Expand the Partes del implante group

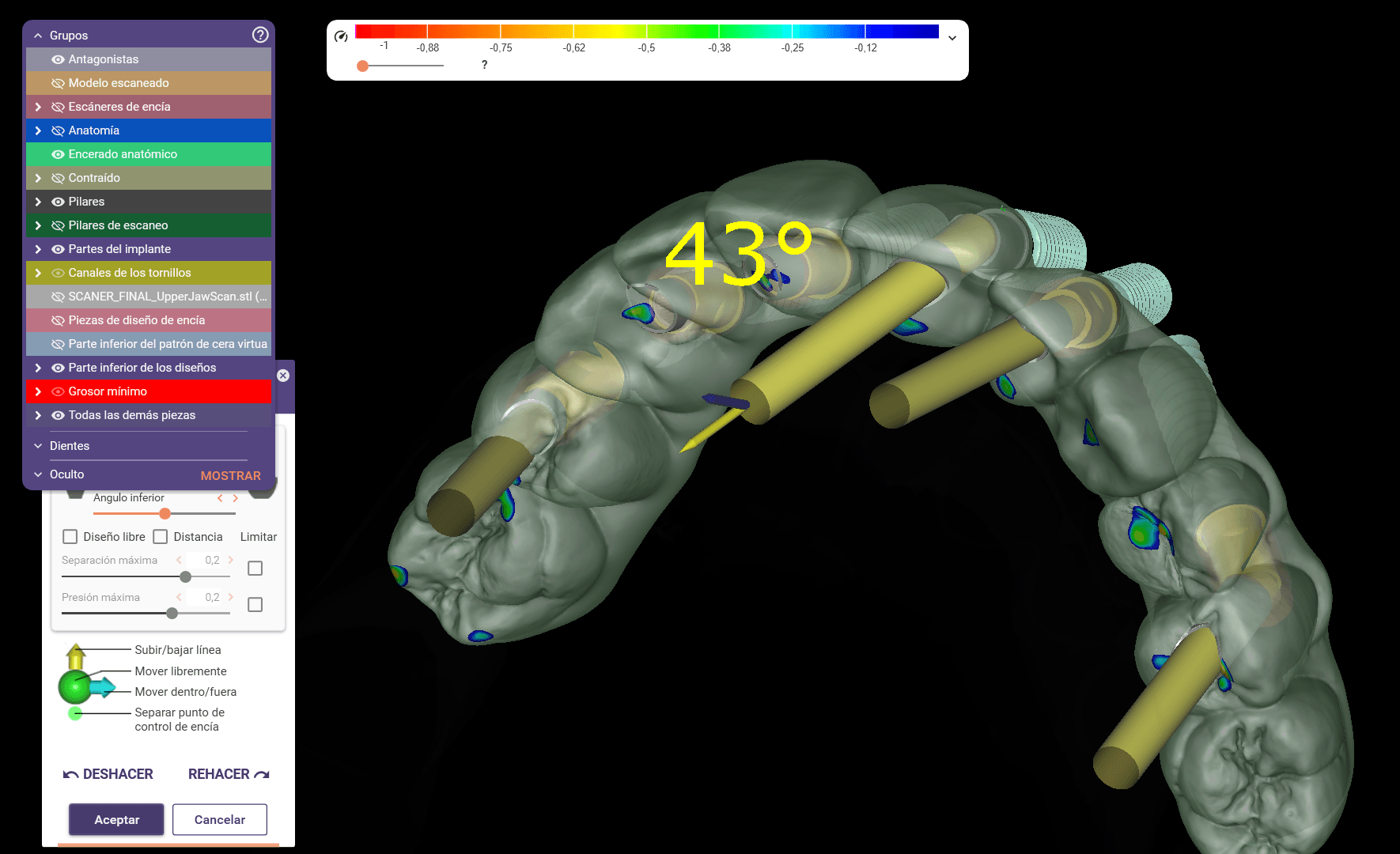(x=38, y=249)
